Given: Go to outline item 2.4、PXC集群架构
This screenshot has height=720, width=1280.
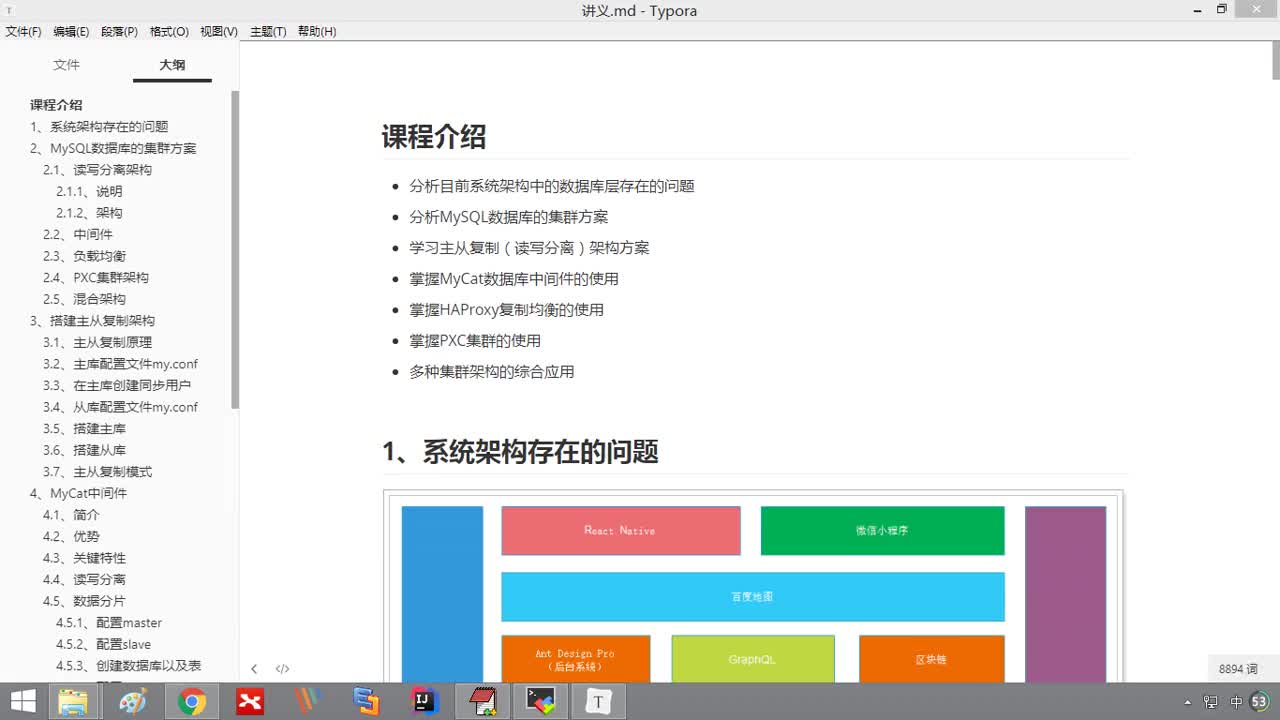Looking at the screenshot, I should pos(96,278).
